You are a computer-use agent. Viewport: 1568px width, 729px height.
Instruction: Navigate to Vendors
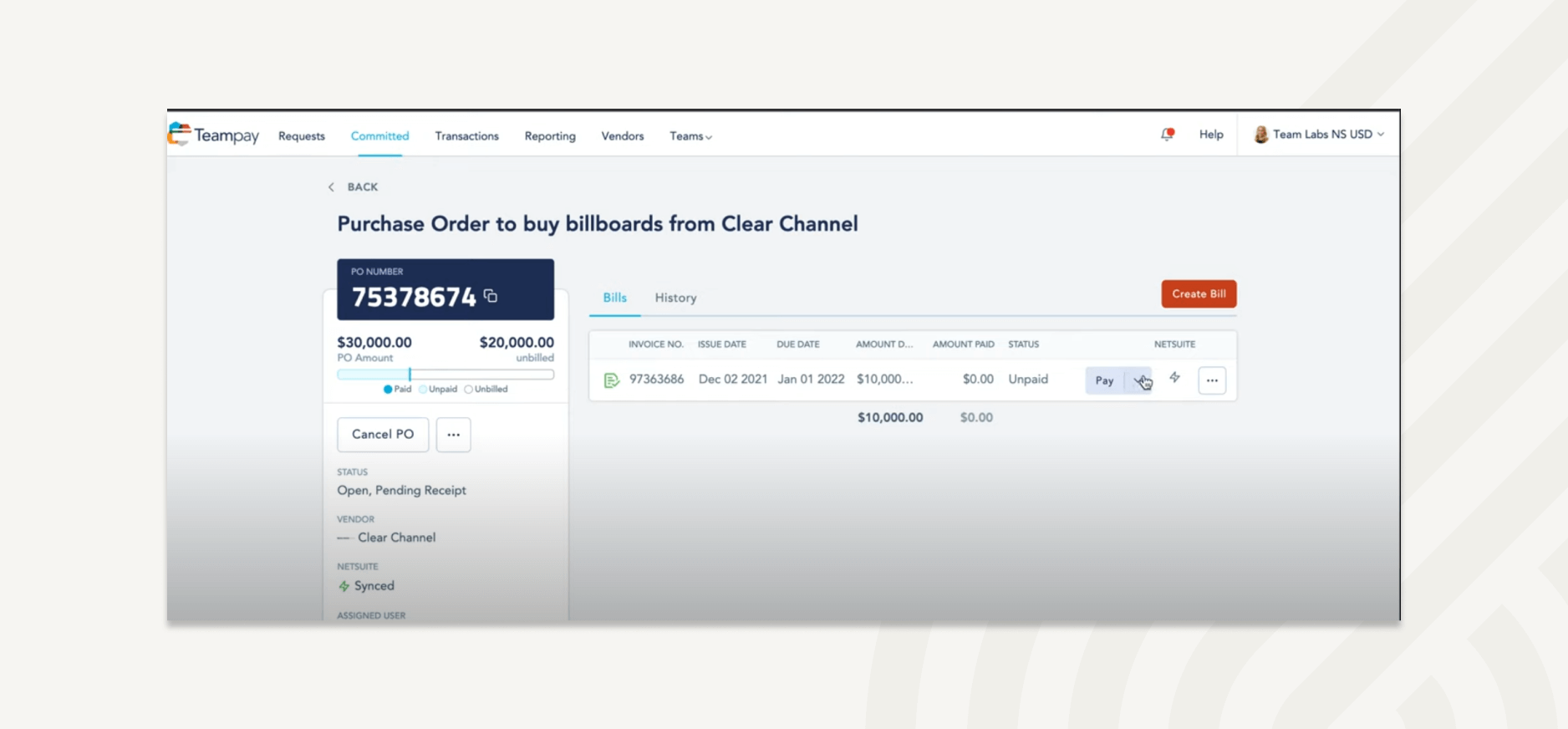pyautogui.click(x=623, y=136)
